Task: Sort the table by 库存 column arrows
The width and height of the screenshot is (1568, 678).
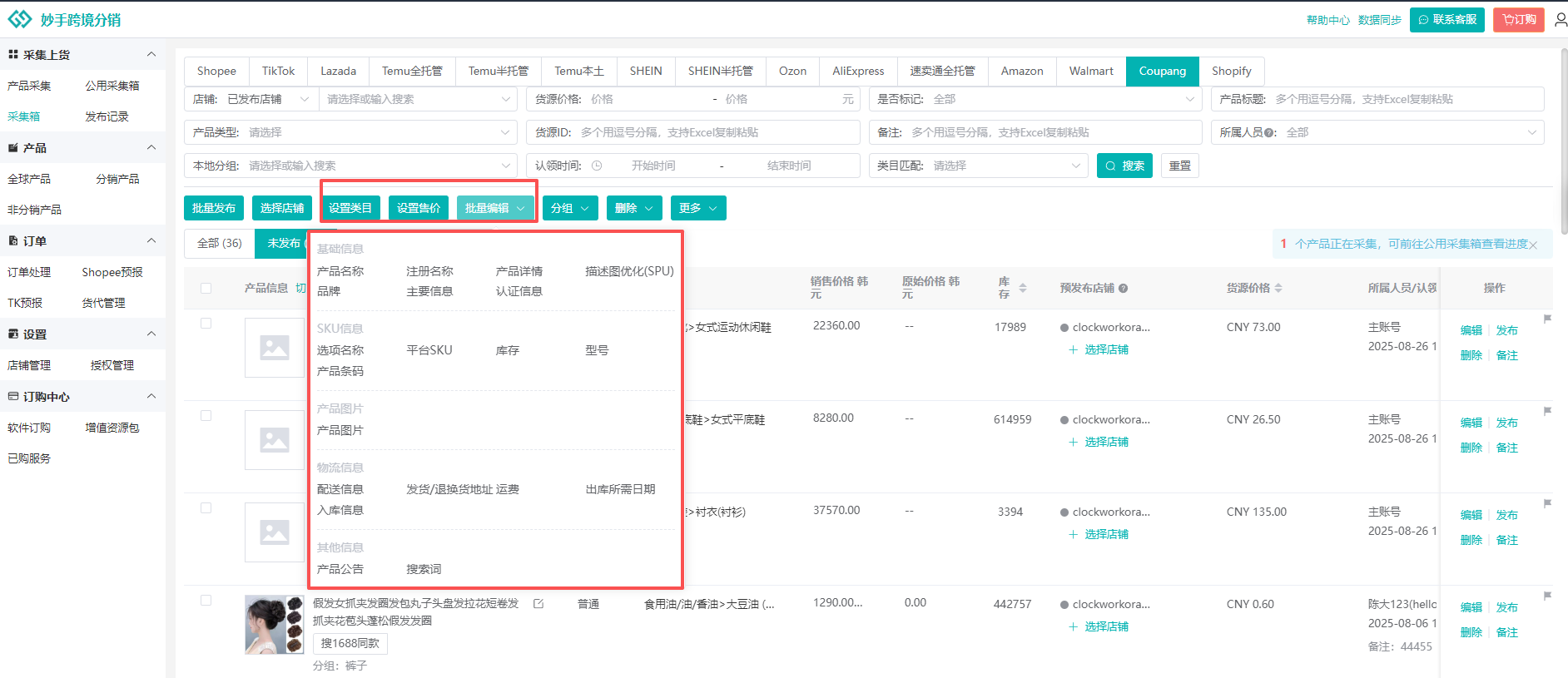Action: (1023, 288)
